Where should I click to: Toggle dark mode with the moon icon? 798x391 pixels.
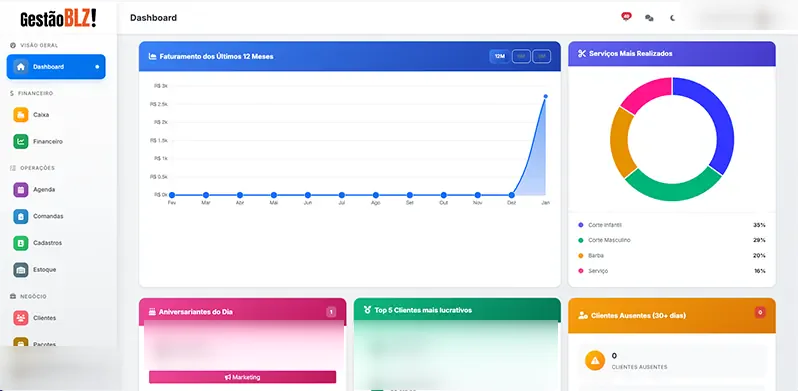pos(672,18)
